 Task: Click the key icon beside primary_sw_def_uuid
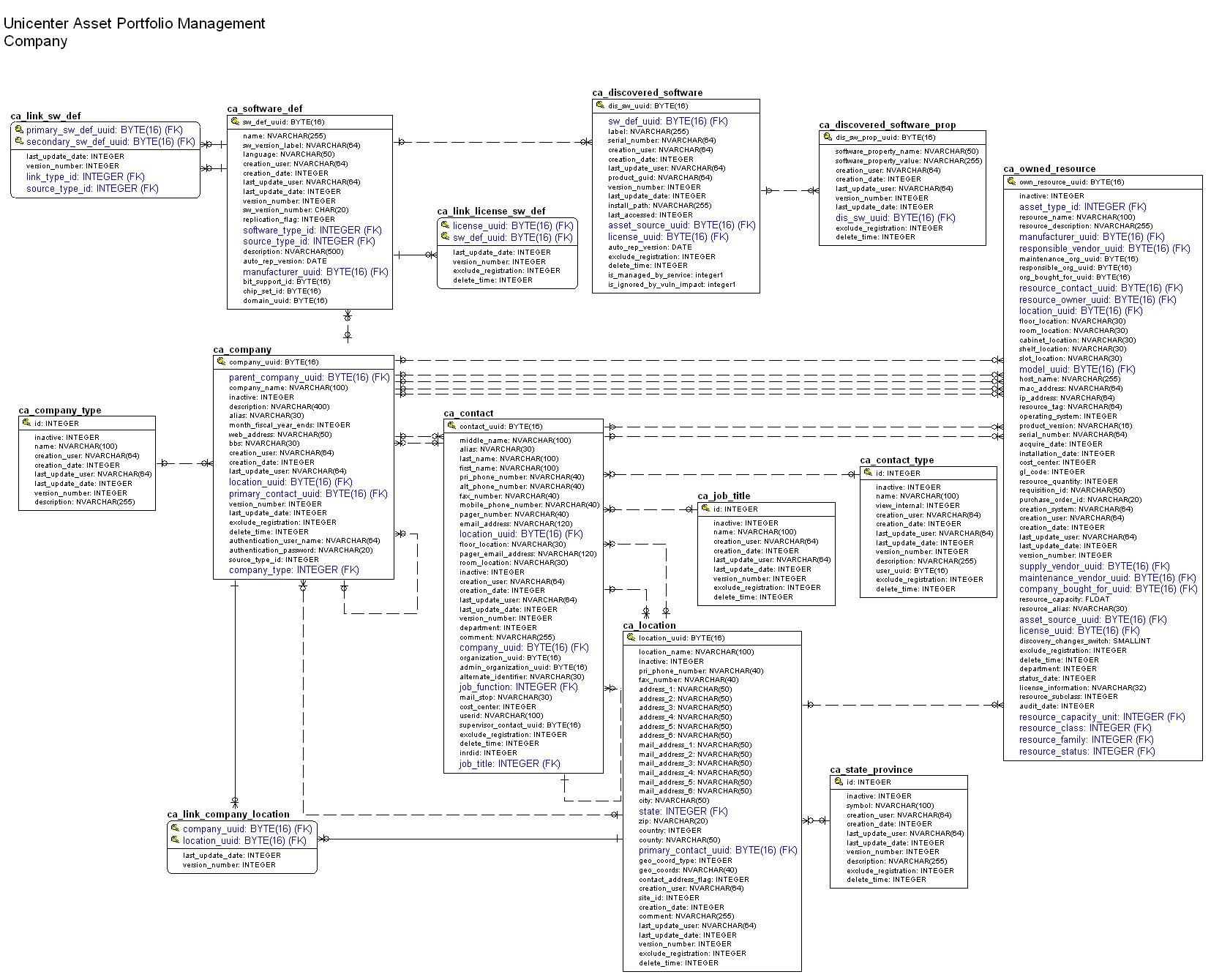click(19, 130)
